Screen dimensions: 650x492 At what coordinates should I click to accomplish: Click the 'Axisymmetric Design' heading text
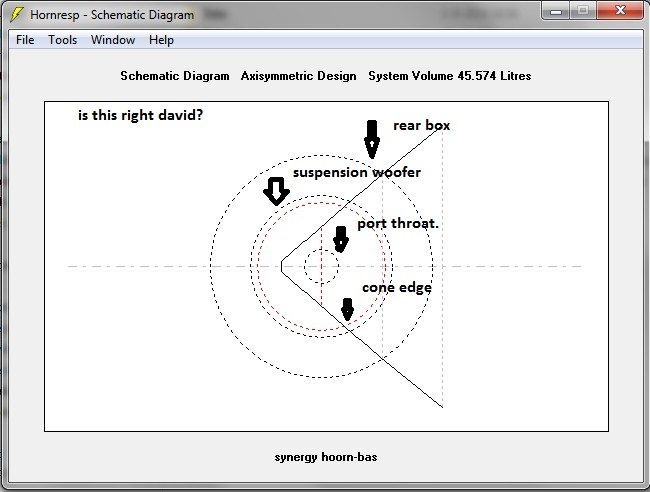(x=298, y=76)
